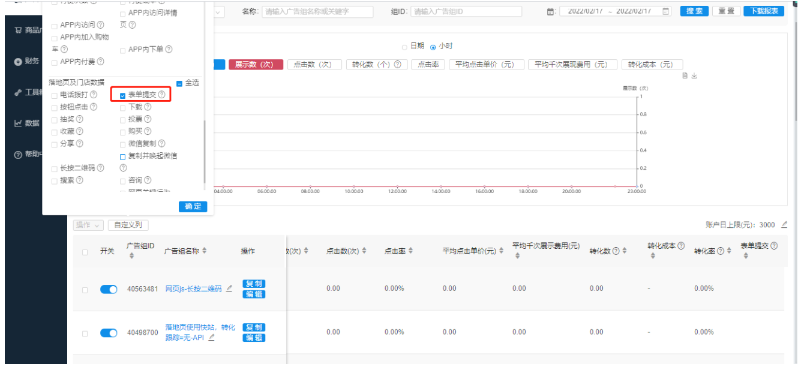
Task: Click the calendar icon before the date range
Action: [x=550, y=11]
